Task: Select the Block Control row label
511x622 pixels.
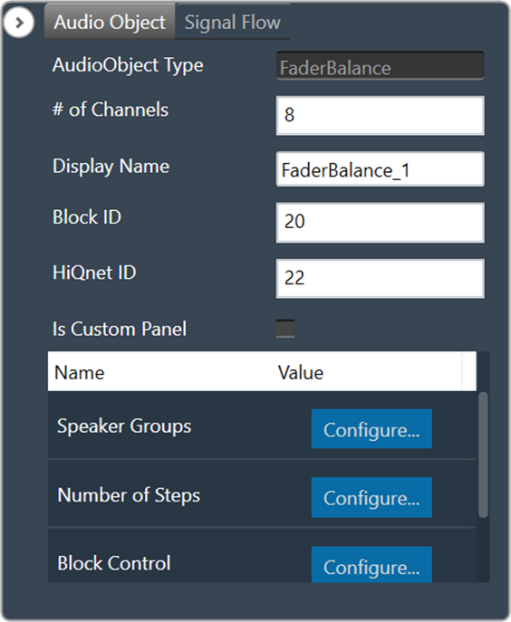Action: click(x=114, y=563)
